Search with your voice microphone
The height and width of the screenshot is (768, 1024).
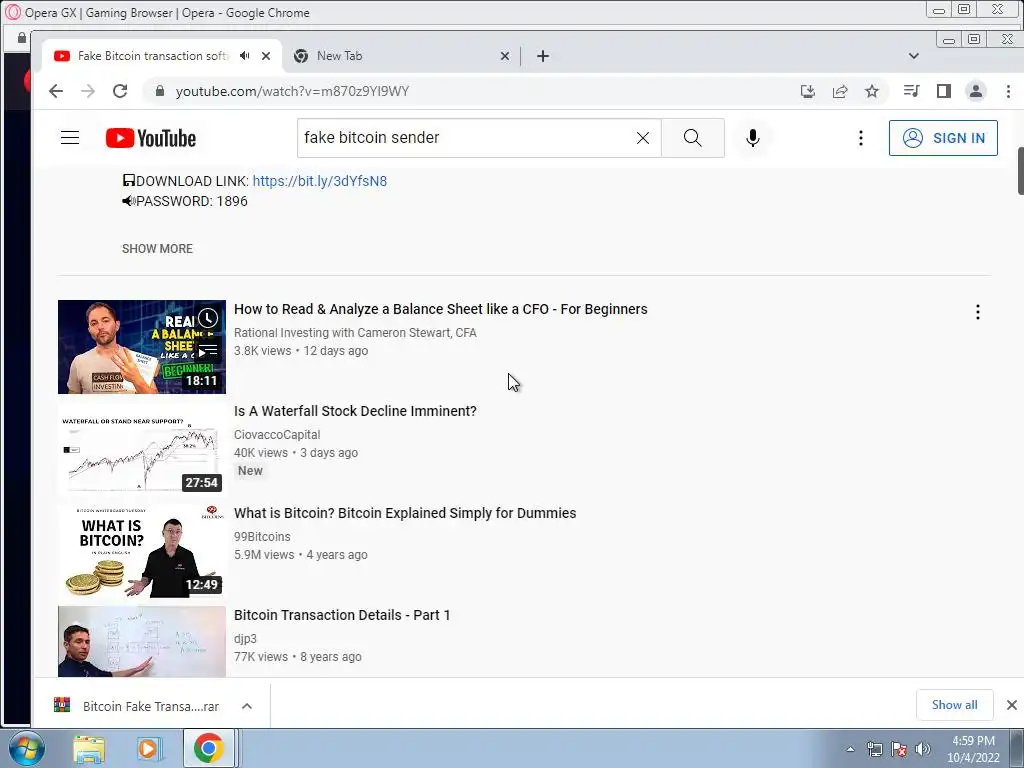click(753, 138)
